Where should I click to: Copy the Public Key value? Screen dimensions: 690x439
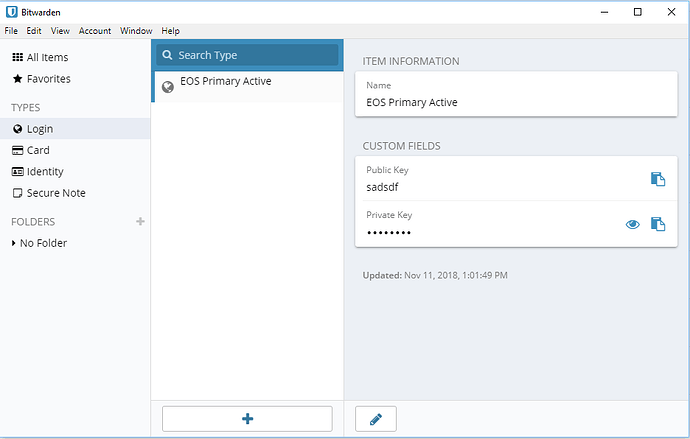coord(658,179)
